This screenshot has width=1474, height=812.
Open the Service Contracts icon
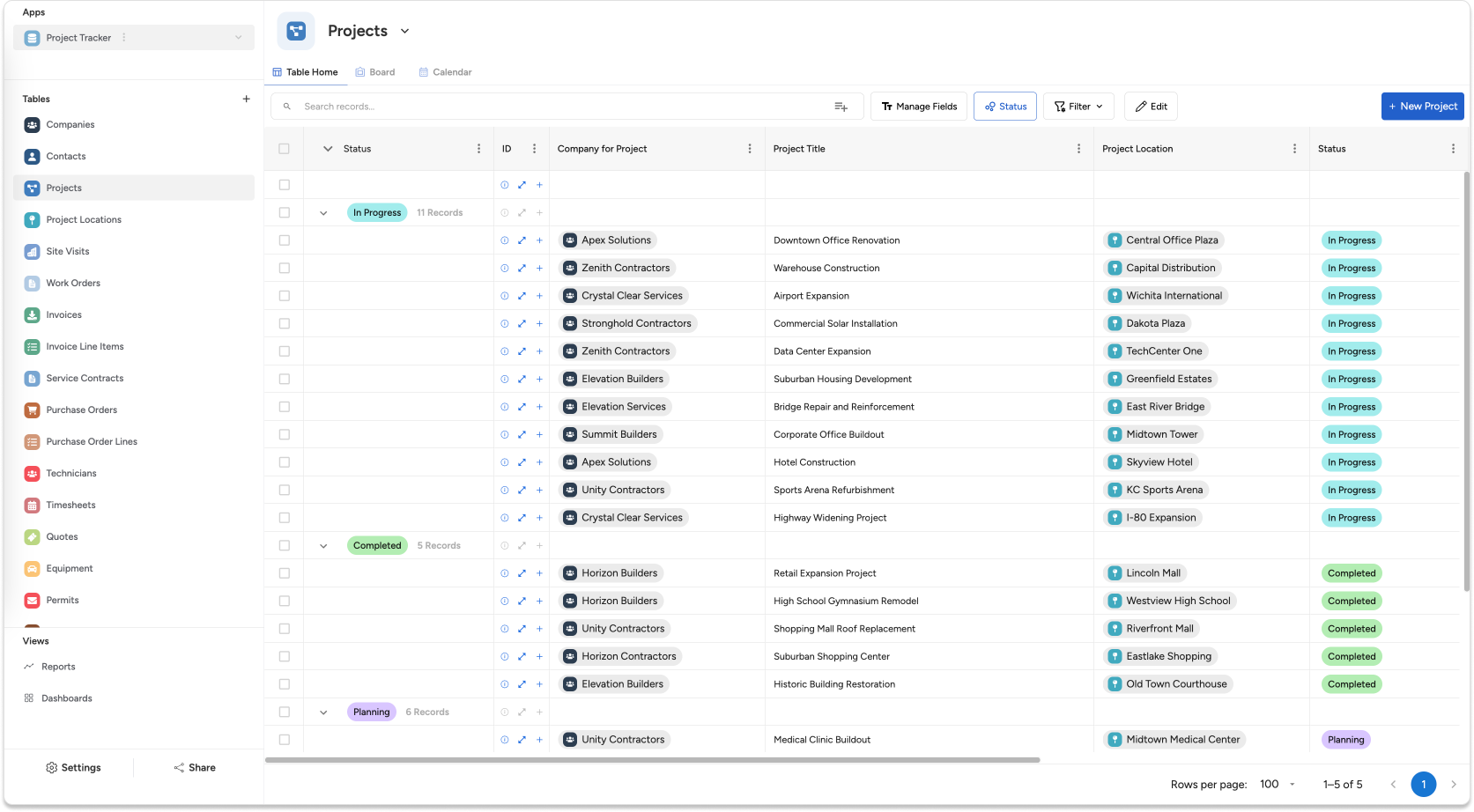pyautogui.click(x=32, y=379)
